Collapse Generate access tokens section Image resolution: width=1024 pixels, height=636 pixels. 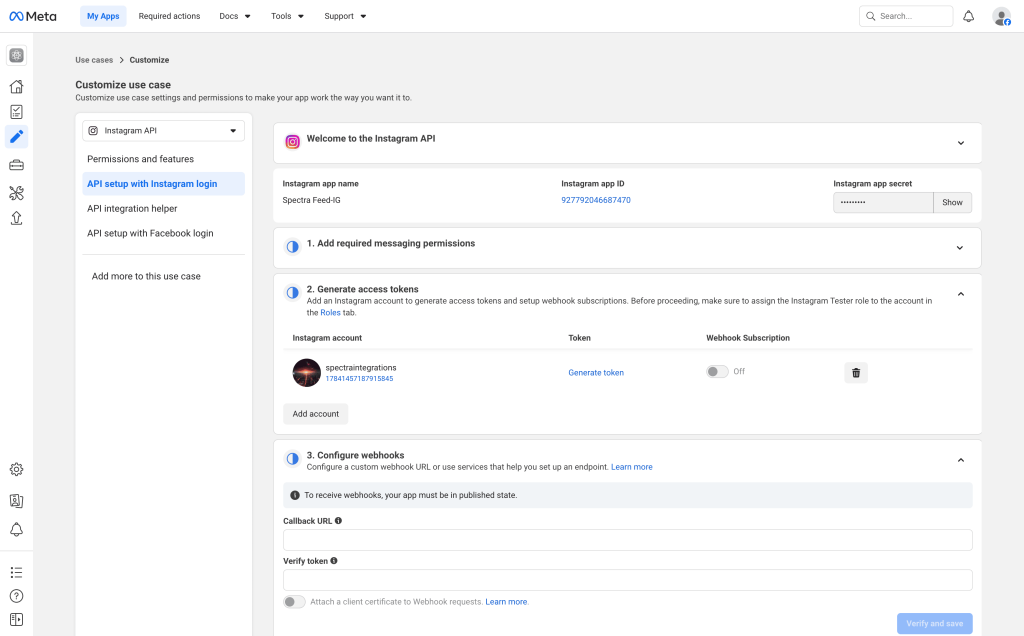point(961,294)
